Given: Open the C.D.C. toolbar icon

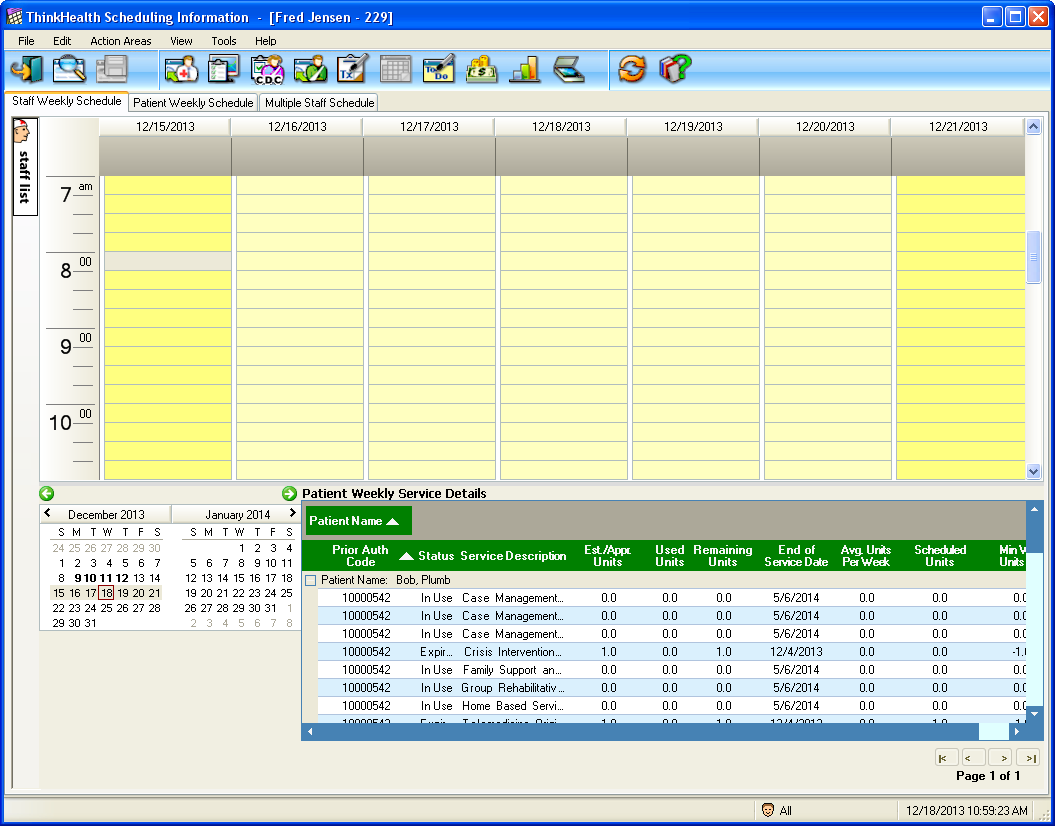Looking at the screenshot, I should point(267,69).
